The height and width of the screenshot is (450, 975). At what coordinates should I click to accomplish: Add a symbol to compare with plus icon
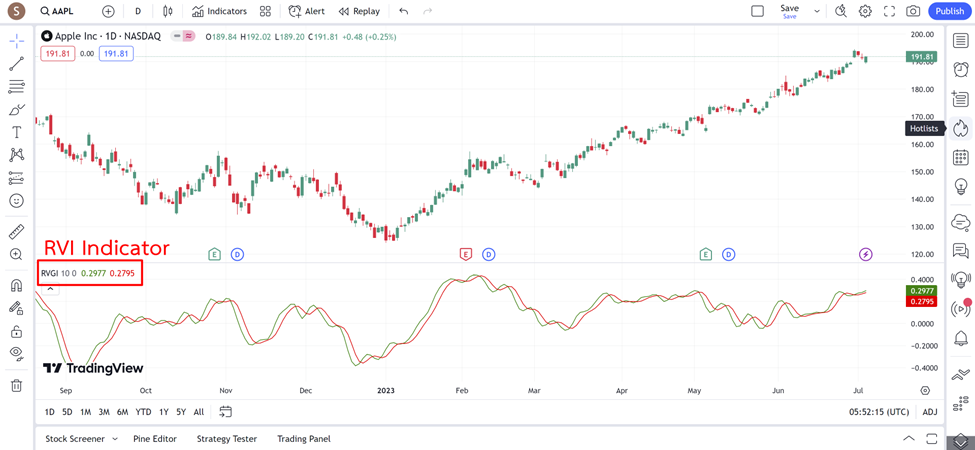pos(108,11)
